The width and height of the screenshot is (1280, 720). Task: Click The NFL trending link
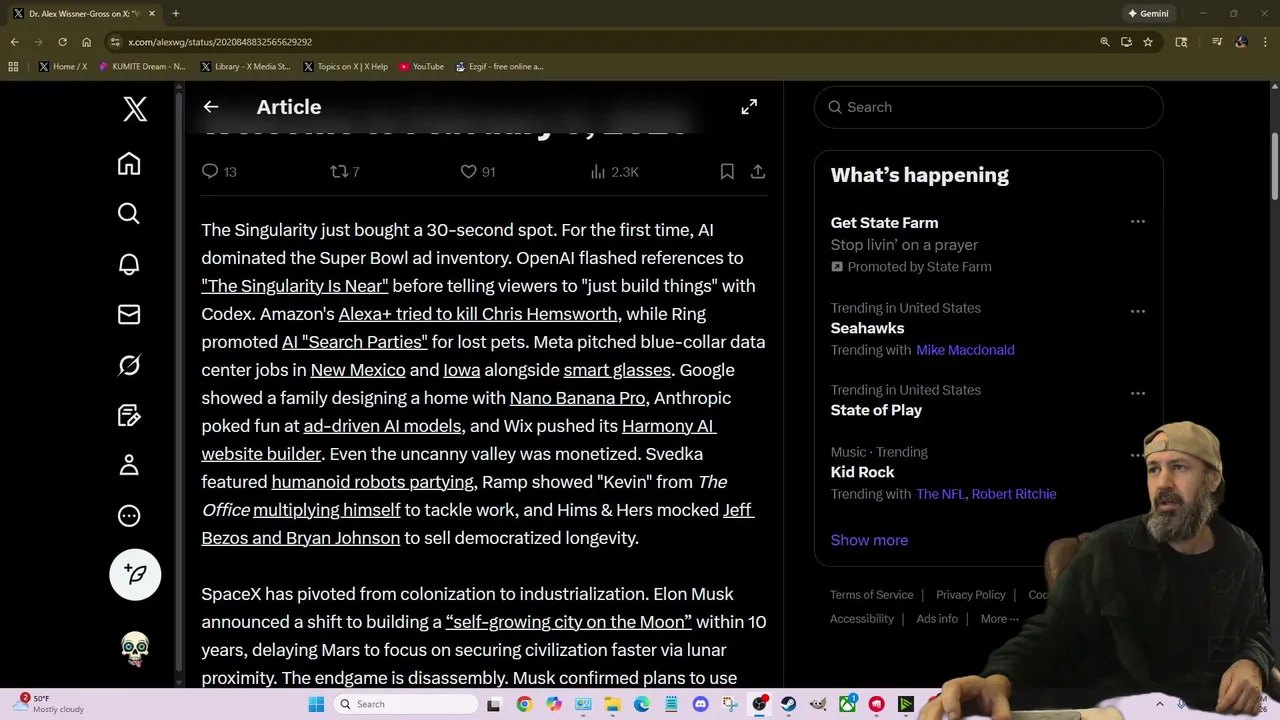tap(940, 494)
